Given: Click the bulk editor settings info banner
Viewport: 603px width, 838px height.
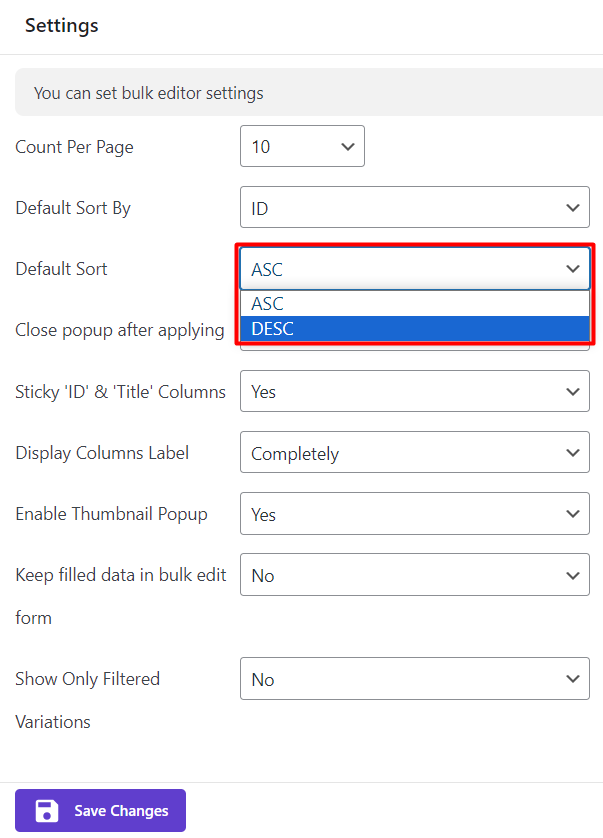Looking at the screenshot, I should 300,93.
